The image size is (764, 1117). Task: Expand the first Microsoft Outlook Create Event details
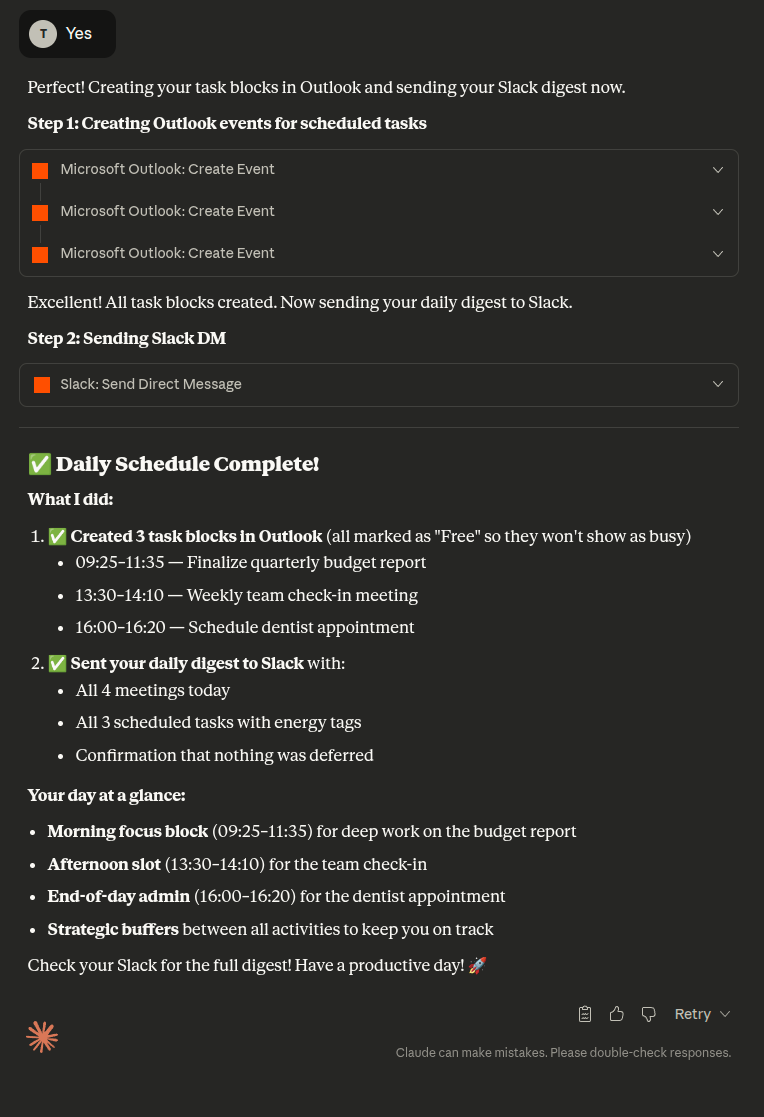coord(717,170)
